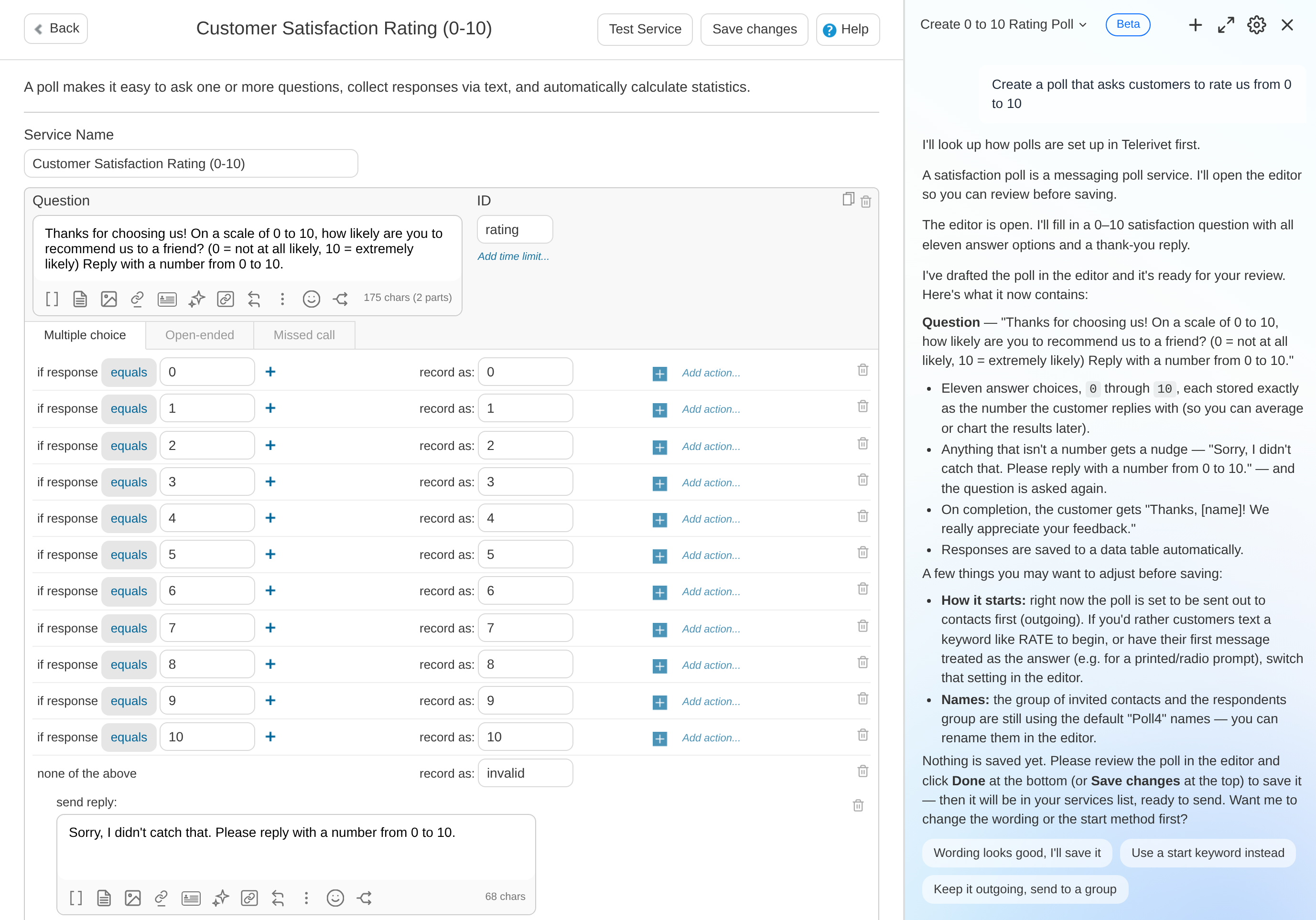Open 'equals' operator selector for response 6
Viewport: 1316px width, 920px height.
pyautogui.click(x=129, y=591)
